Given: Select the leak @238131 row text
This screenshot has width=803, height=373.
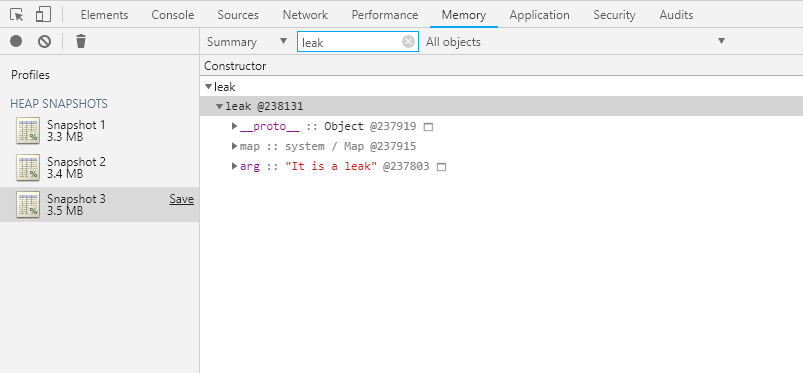Looking at the screenshot, I should (x=264, y=107).
